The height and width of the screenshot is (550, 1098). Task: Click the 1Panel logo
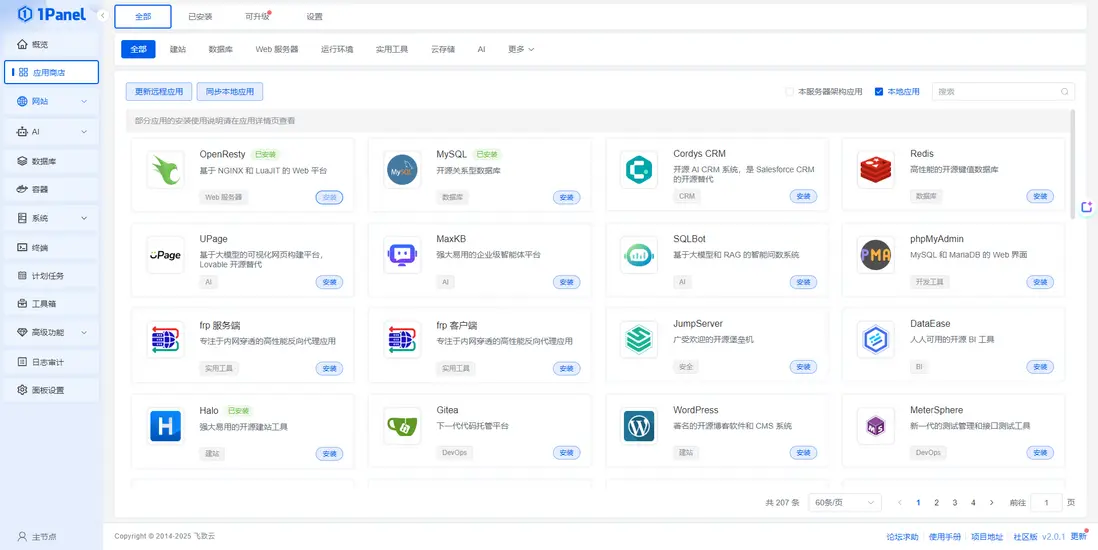coord(51,14)
